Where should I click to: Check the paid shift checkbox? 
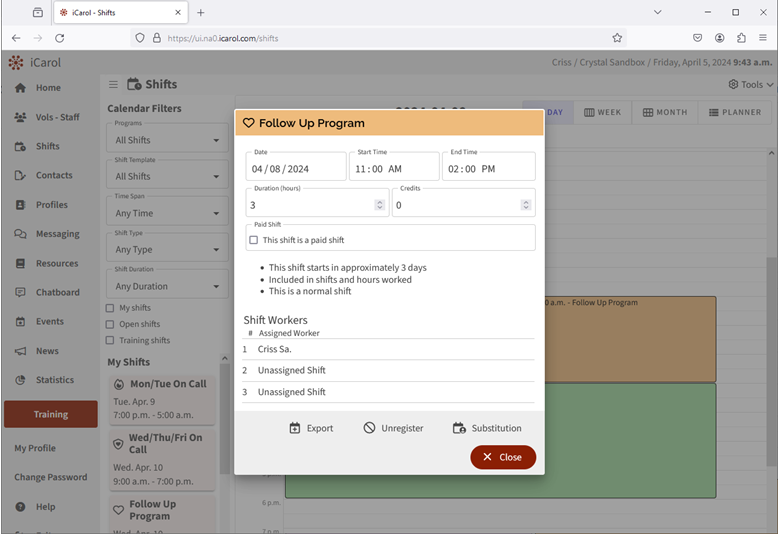[254, 240]
